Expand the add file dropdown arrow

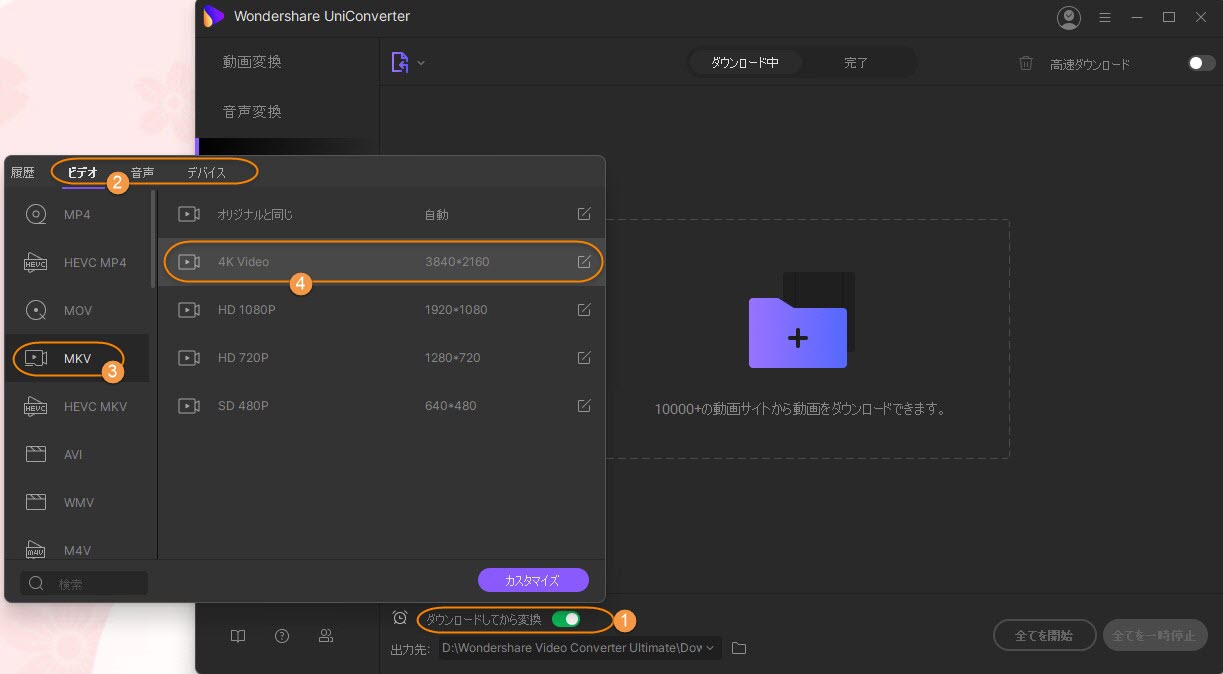click(x=421, y=63)
